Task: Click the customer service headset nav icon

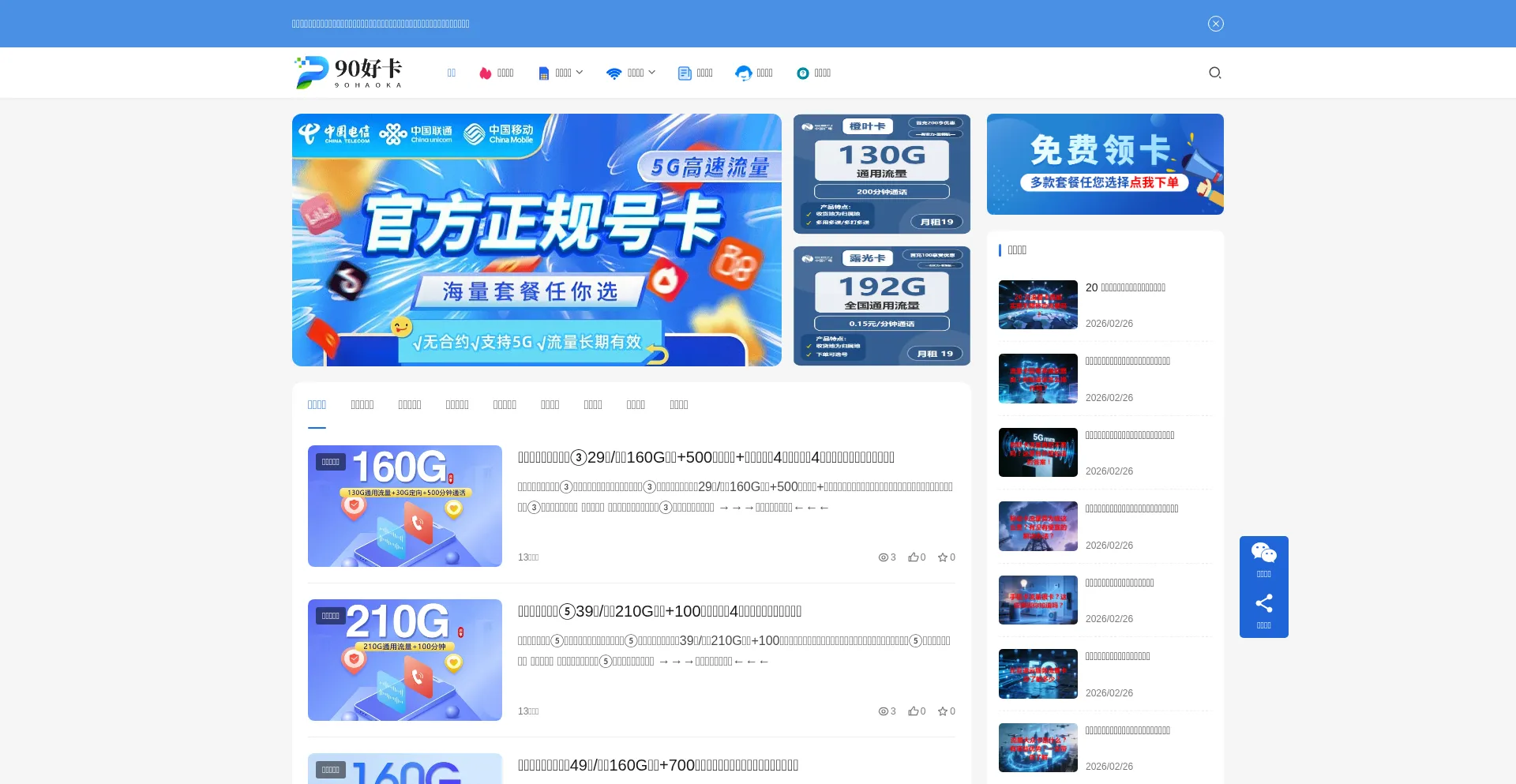Action: (x=743, y=73)
